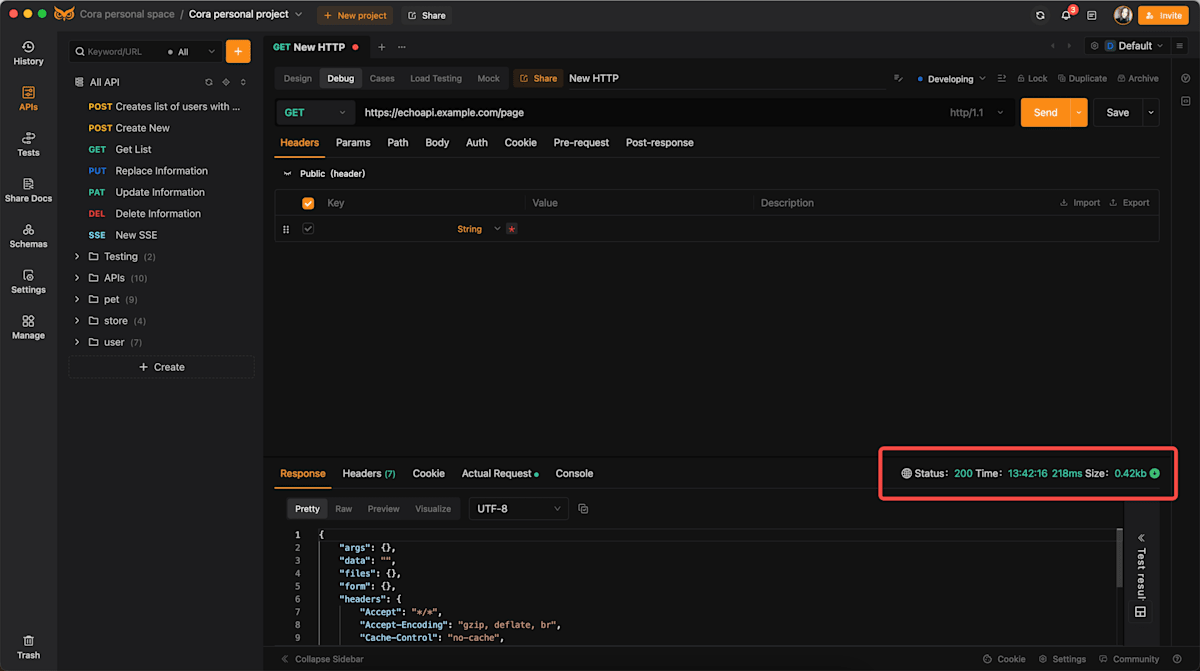The image size is (1200, 671).
Task: Click the orange Send button
Action: click(1045, 113)
